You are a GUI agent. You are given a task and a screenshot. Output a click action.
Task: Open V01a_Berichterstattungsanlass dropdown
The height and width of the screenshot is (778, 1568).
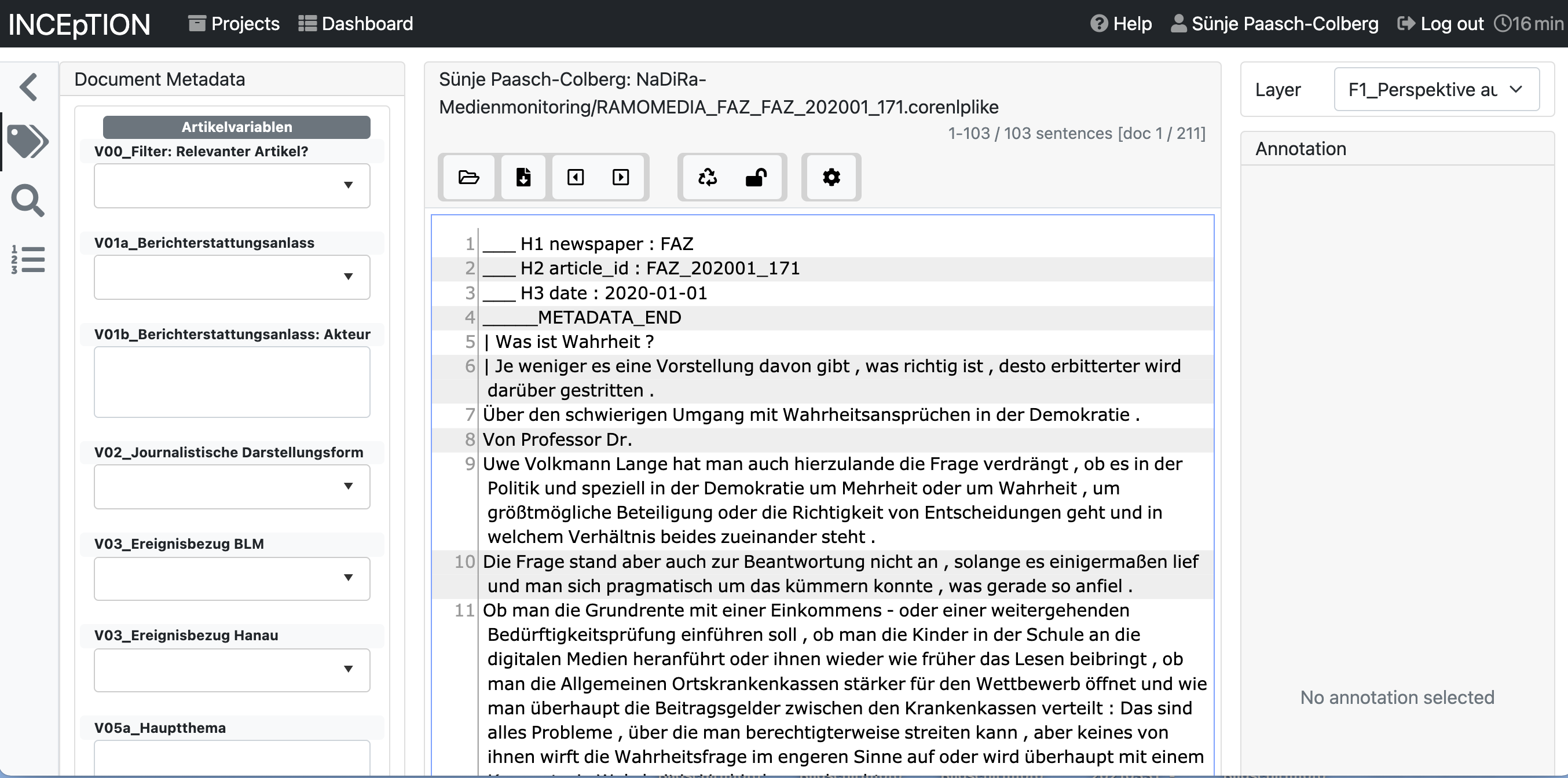pos(232,277)
